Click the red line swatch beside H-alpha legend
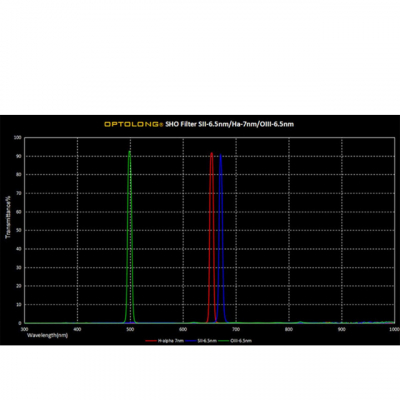 click(x=151, y=341)
